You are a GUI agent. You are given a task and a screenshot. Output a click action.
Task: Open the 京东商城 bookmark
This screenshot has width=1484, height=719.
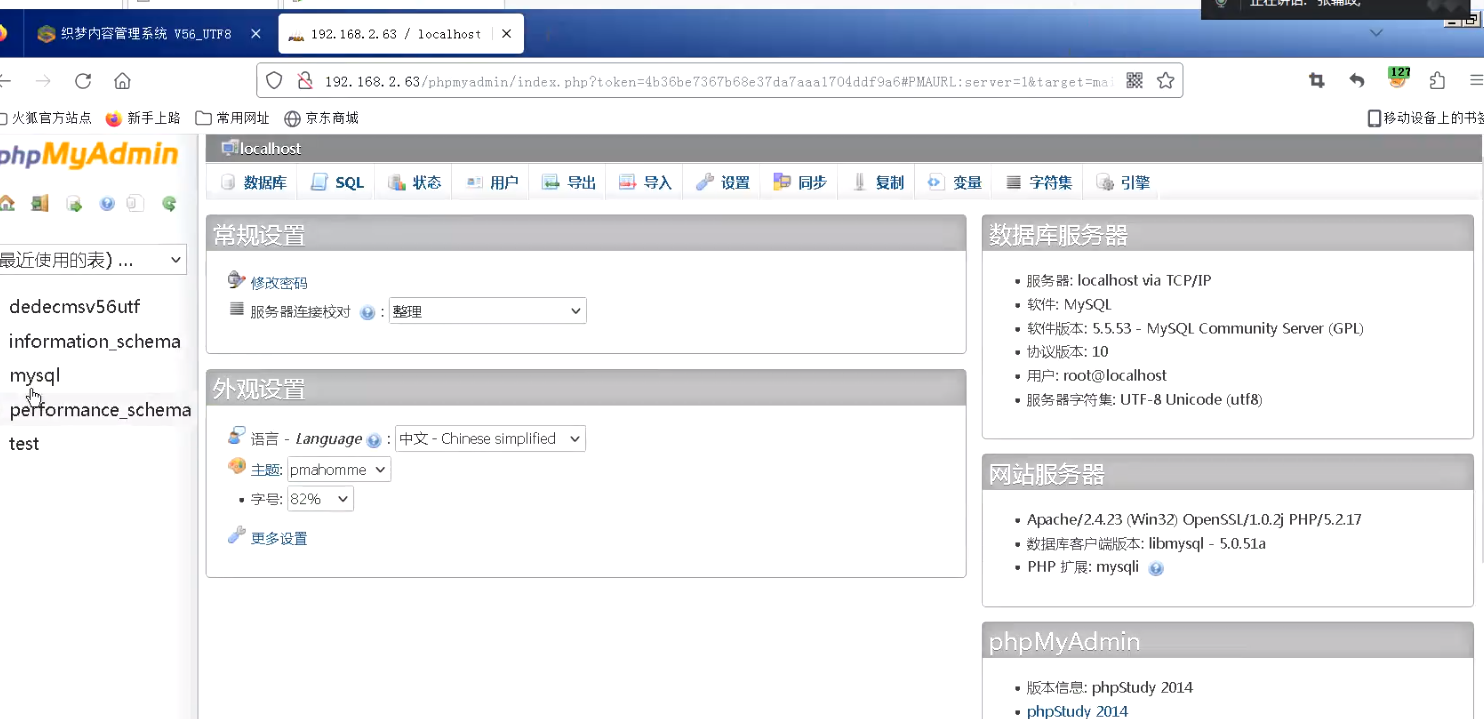click(x=321, y=118)
